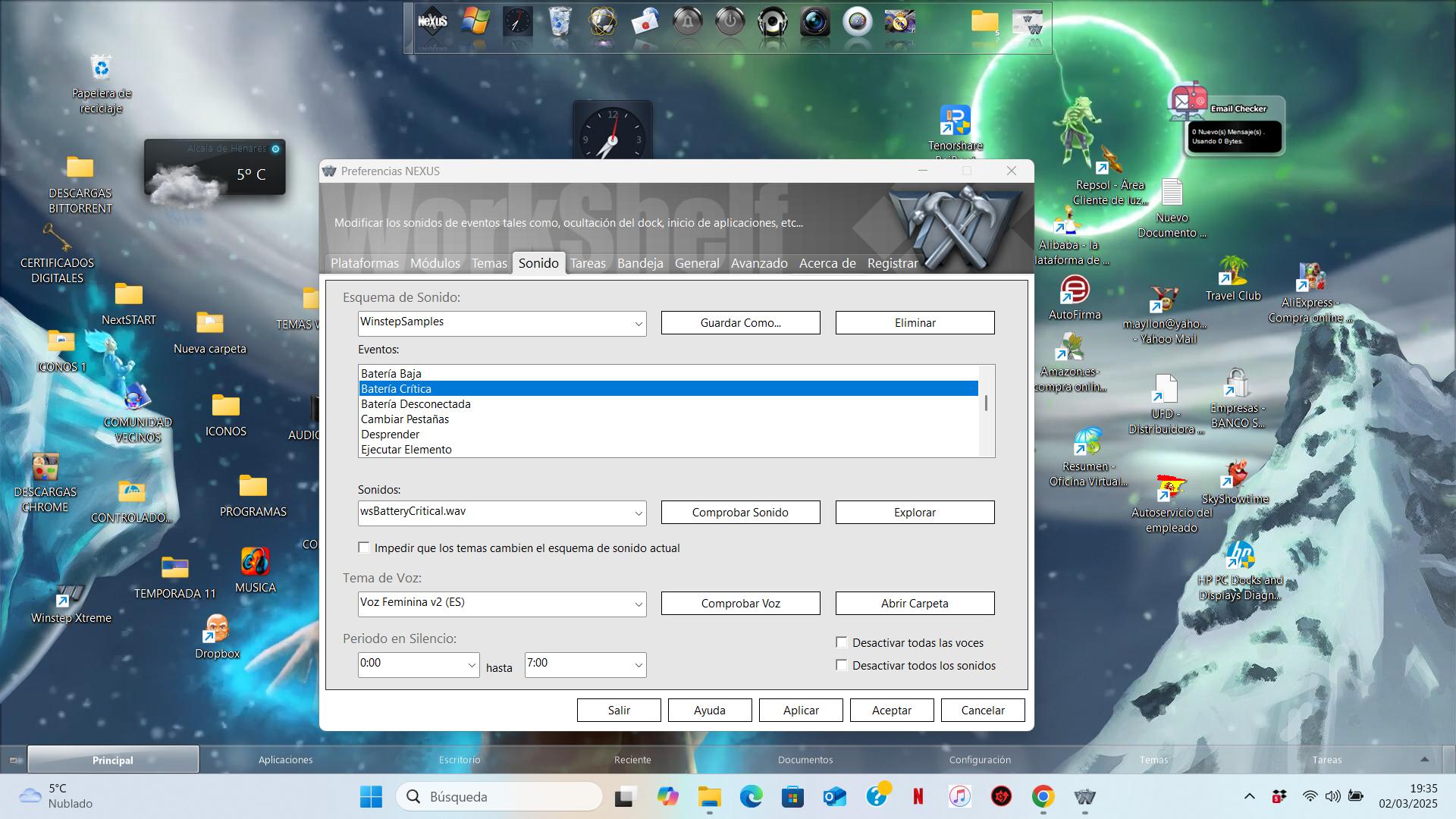
Task: Open the Tema de Voz dropdown
Action: [x=638, y=604]
